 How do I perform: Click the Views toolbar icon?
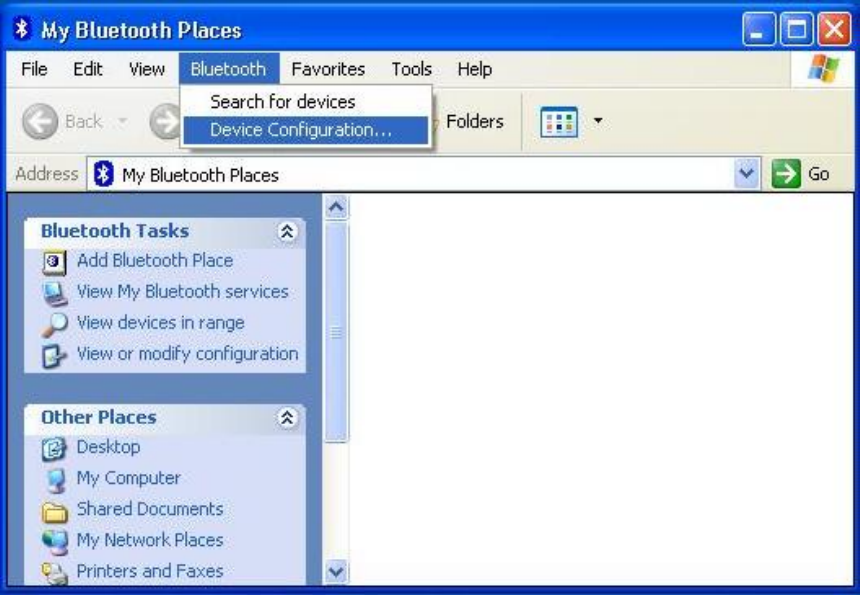point(559,121)
